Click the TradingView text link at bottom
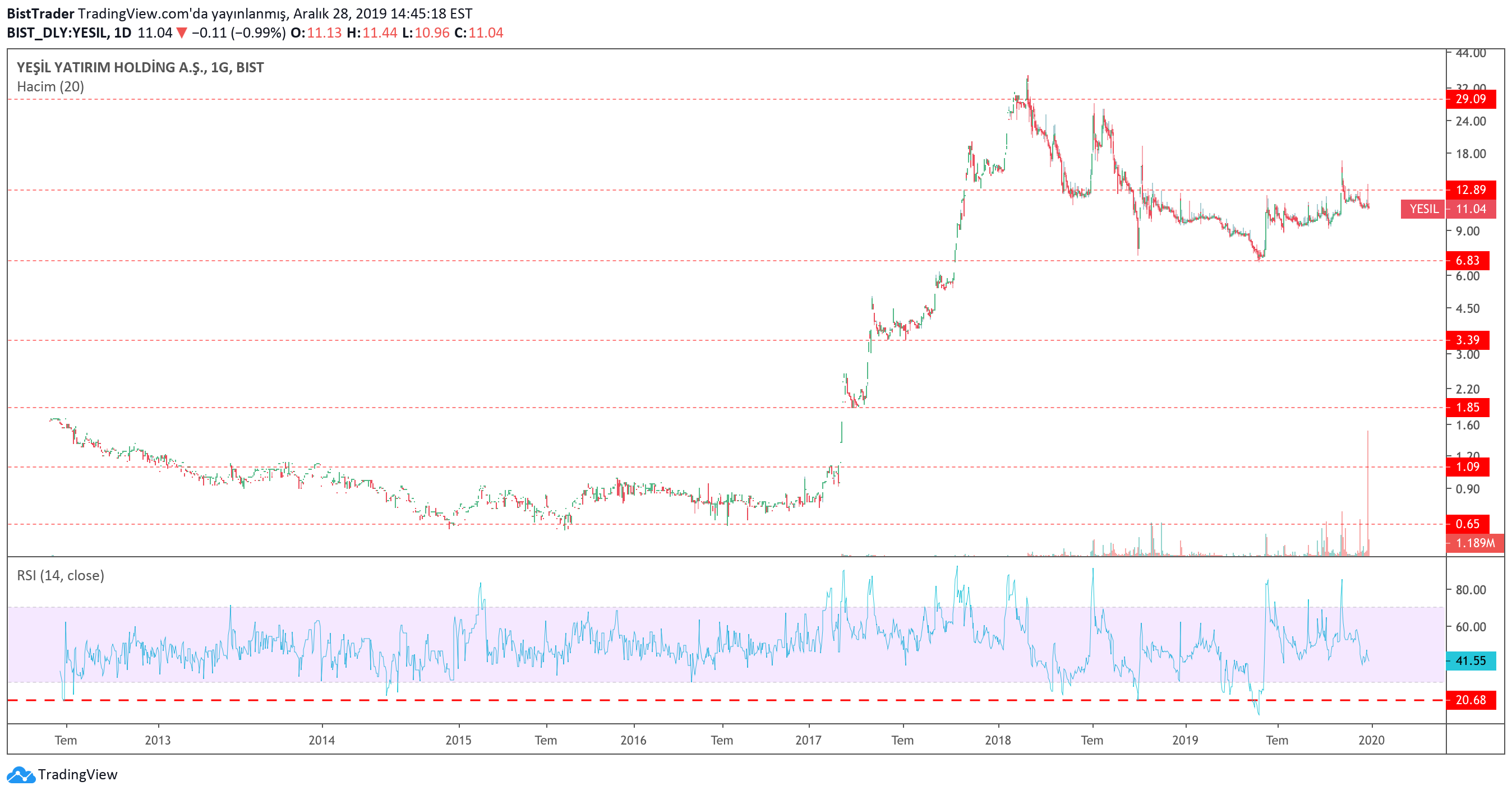 tap(77, 774)
